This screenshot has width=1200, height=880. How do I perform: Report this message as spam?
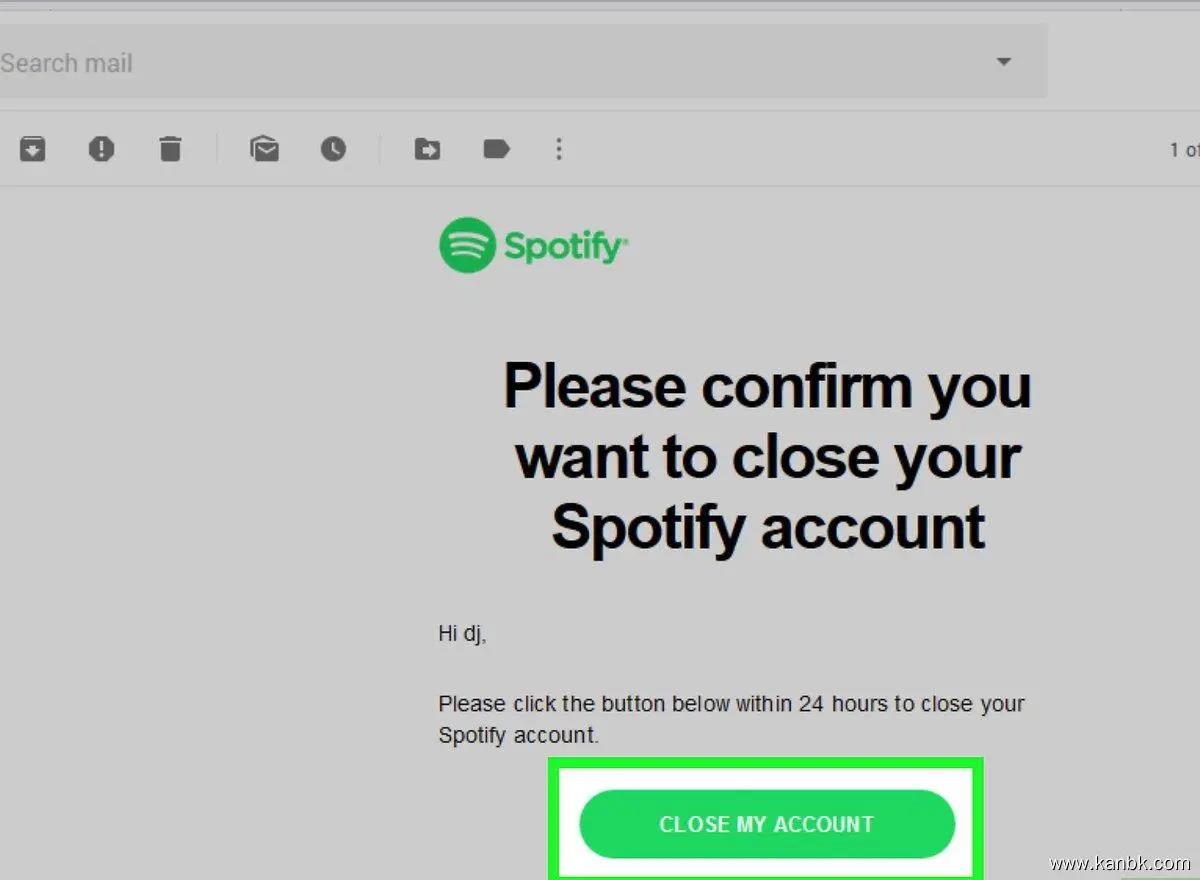coord(101,149)
